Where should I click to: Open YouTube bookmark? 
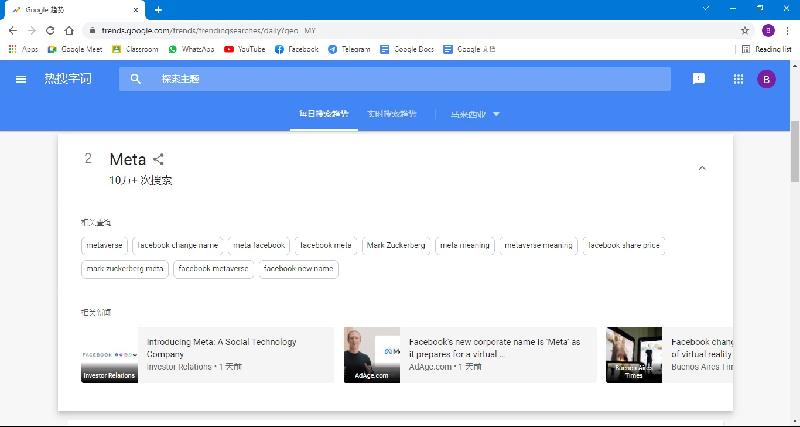point(245,49)
